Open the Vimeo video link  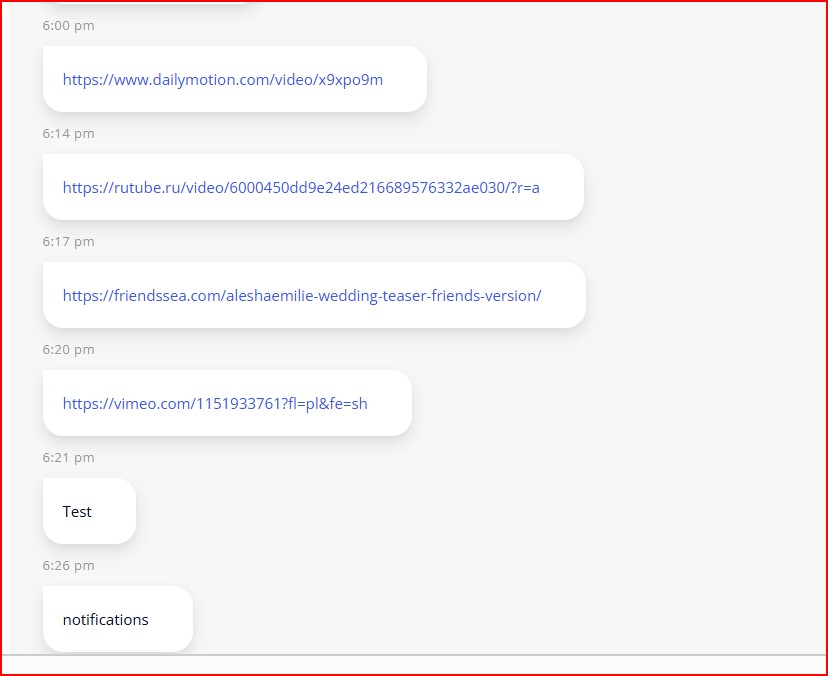click(x=214, y=404)
